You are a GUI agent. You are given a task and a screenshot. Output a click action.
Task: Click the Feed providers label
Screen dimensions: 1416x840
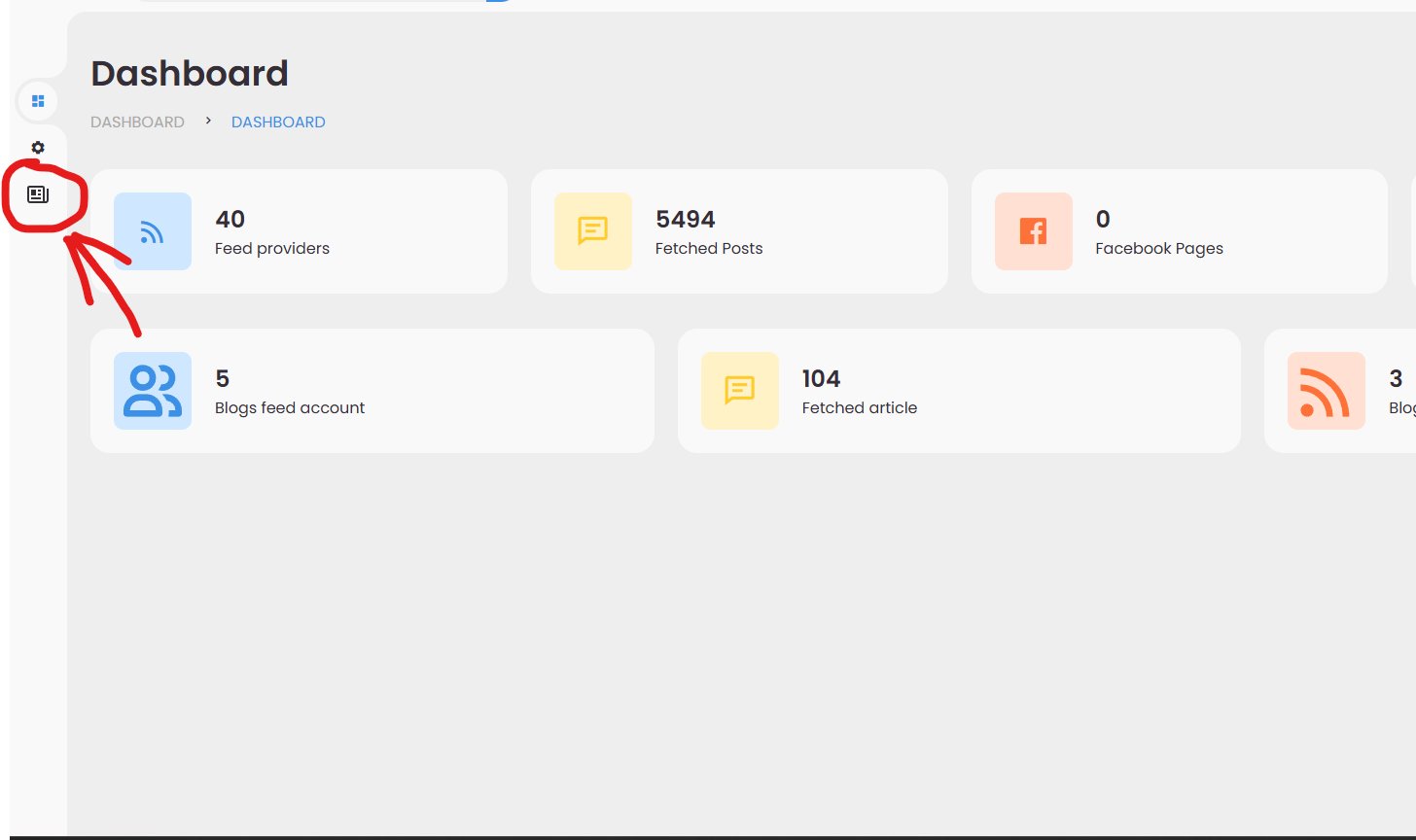272,249
